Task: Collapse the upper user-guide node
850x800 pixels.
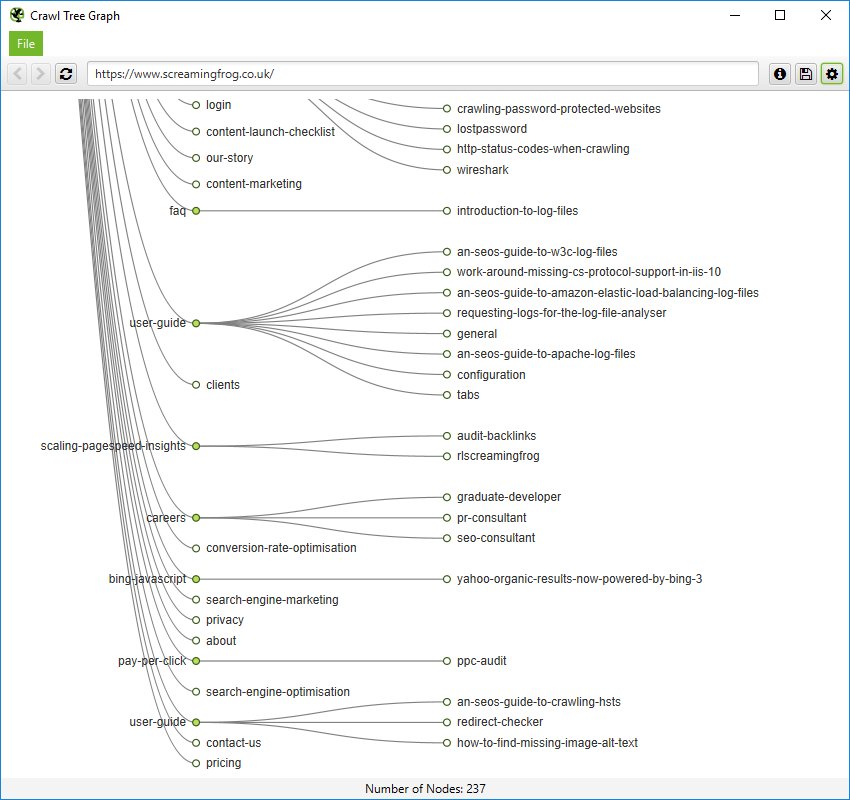Action: point(196,322)
